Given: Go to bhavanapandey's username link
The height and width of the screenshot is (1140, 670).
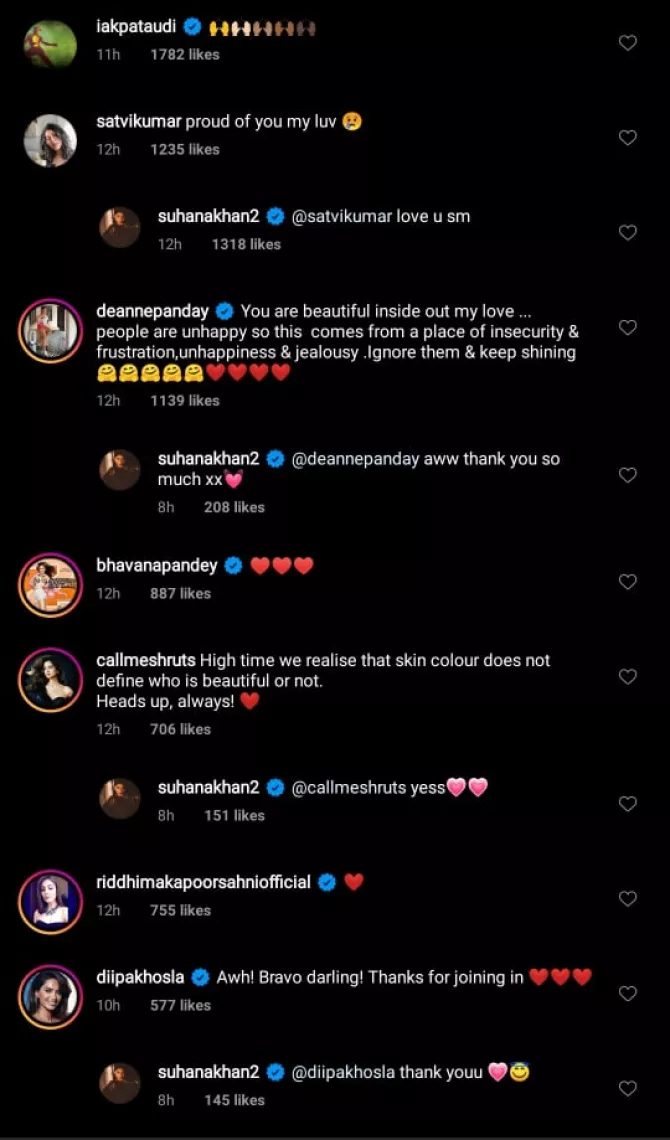Looking at the screenshot, I should 156,565.
